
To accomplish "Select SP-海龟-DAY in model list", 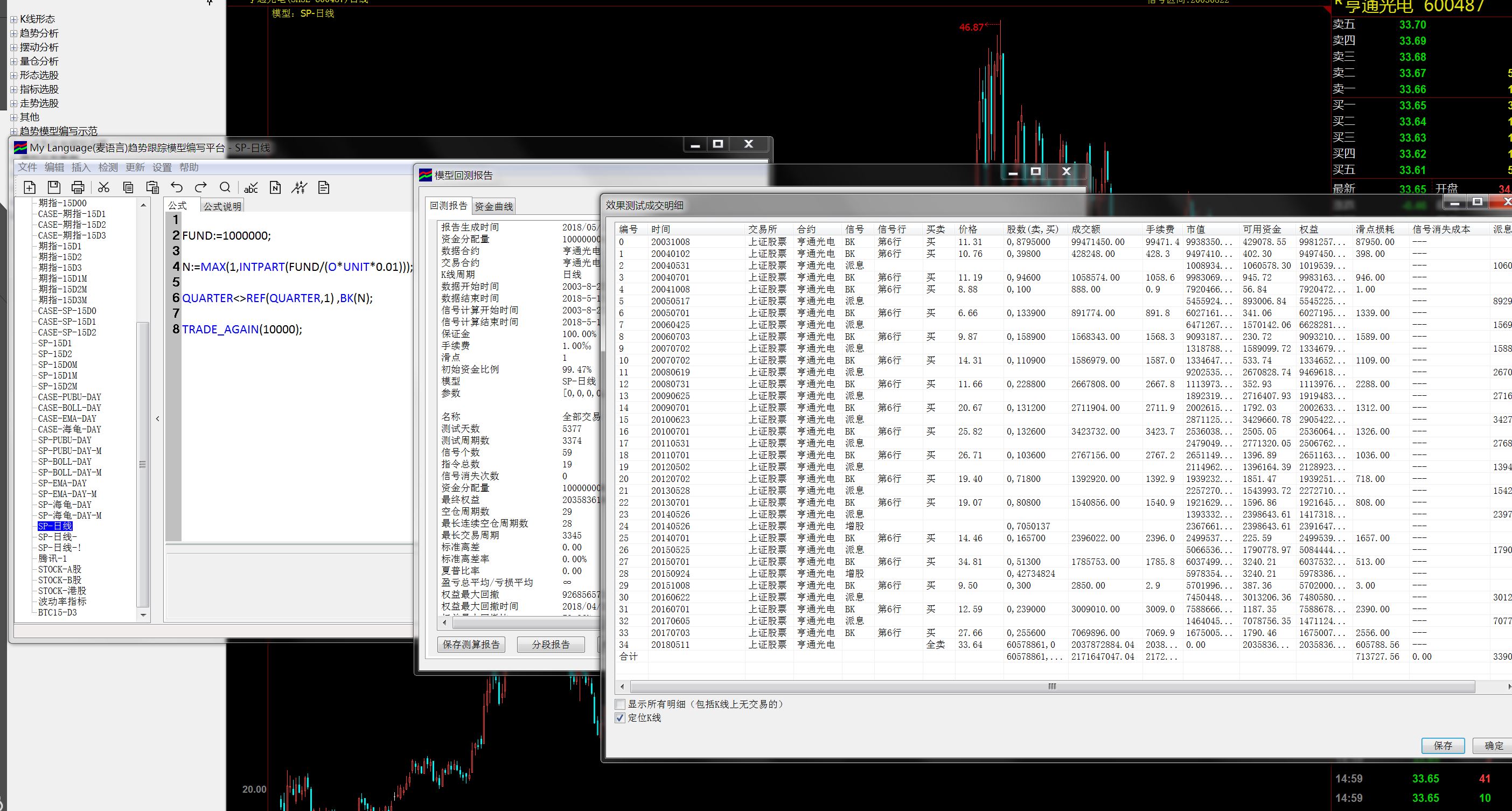I will (x=65, y=505).
